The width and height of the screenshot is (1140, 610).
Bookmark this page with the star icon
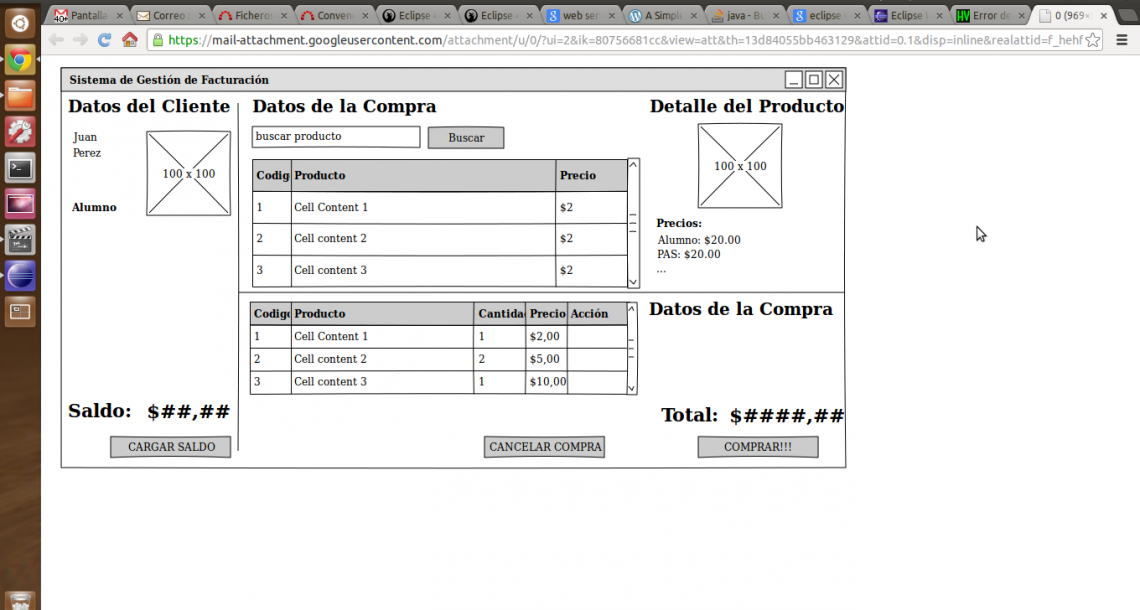tap(1093, 40)
